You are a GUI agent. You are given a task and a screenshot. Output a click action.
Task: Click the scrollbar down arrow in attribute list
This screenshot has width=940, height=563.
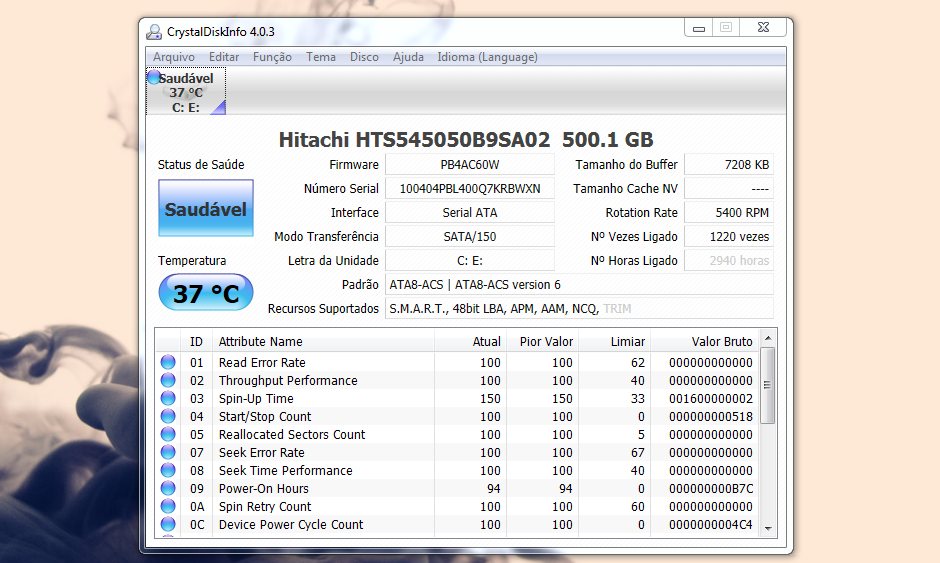(x=768, y=528)
